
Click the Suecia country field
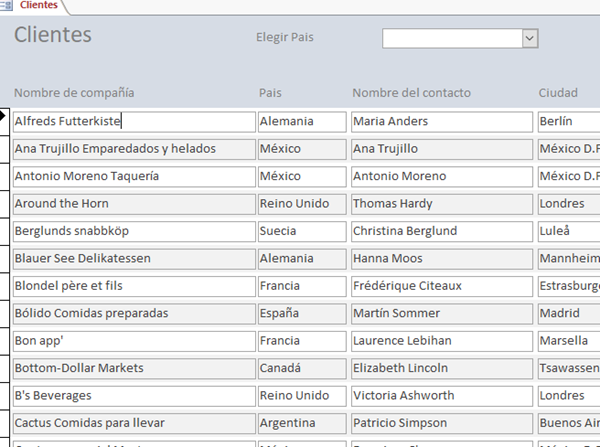(x=300, y=231)
